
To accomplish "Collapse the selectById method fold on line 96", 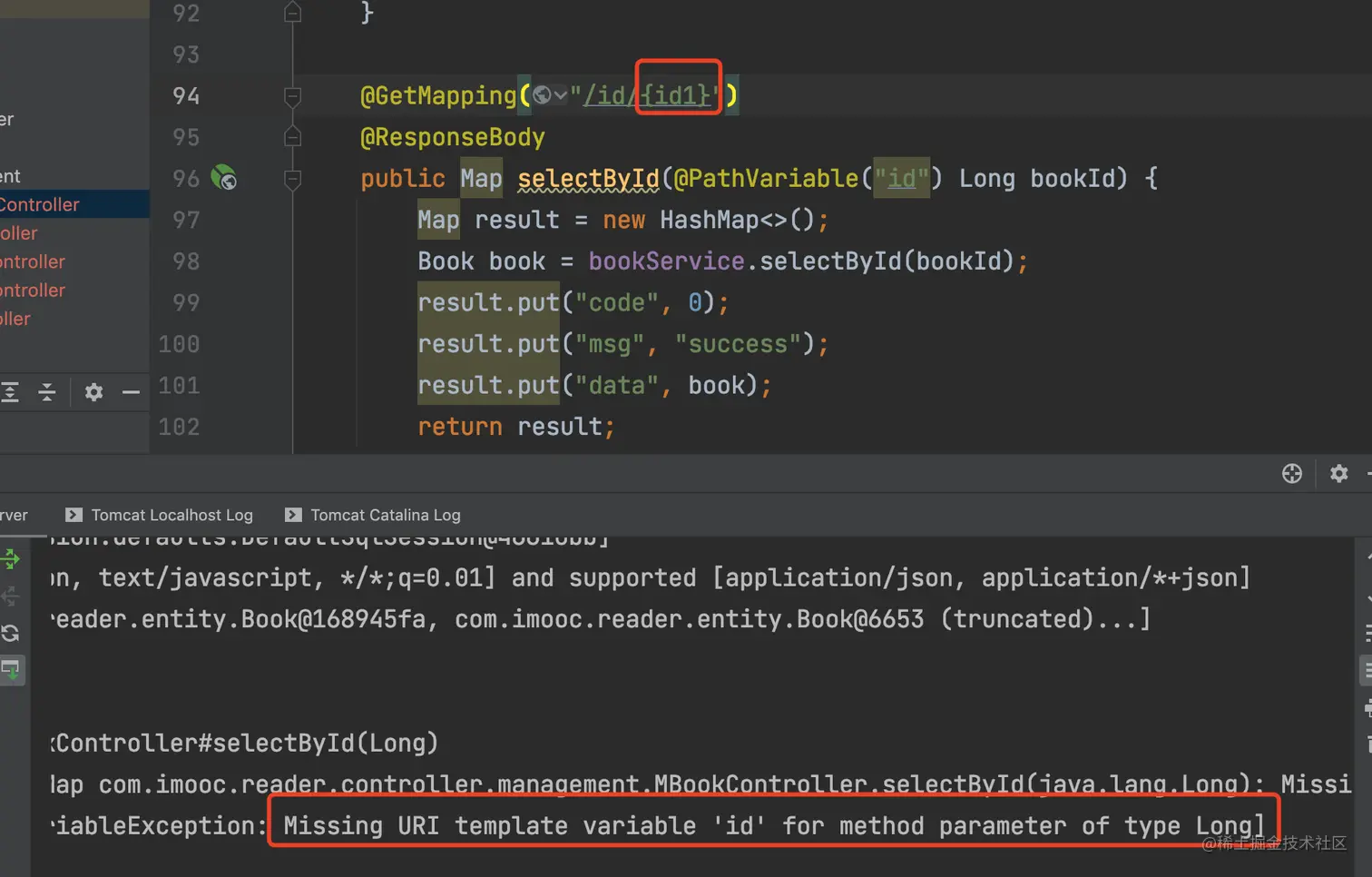I will tap(292, 178).
